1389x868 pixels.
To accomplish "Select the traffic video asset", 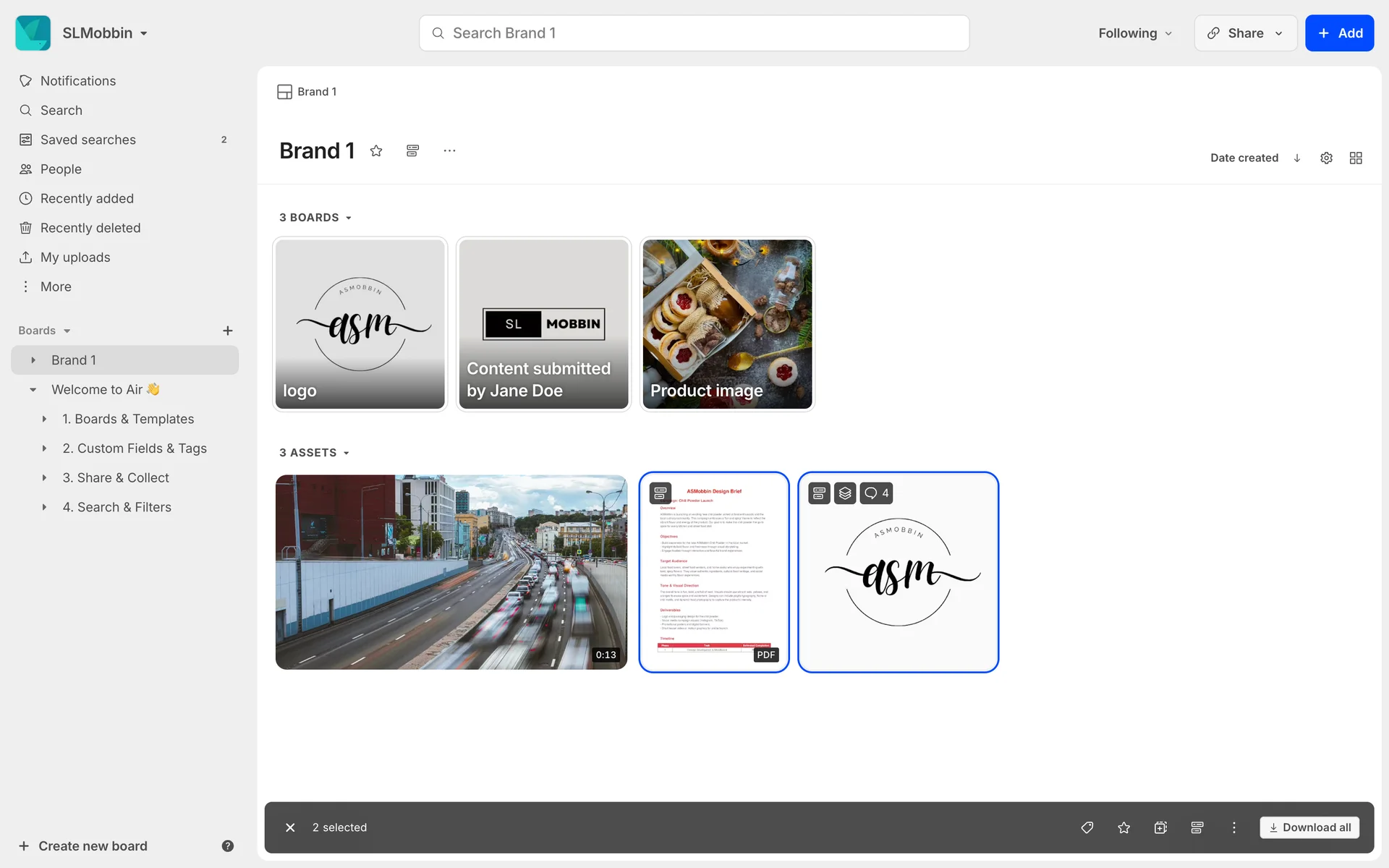I will 451,571.
